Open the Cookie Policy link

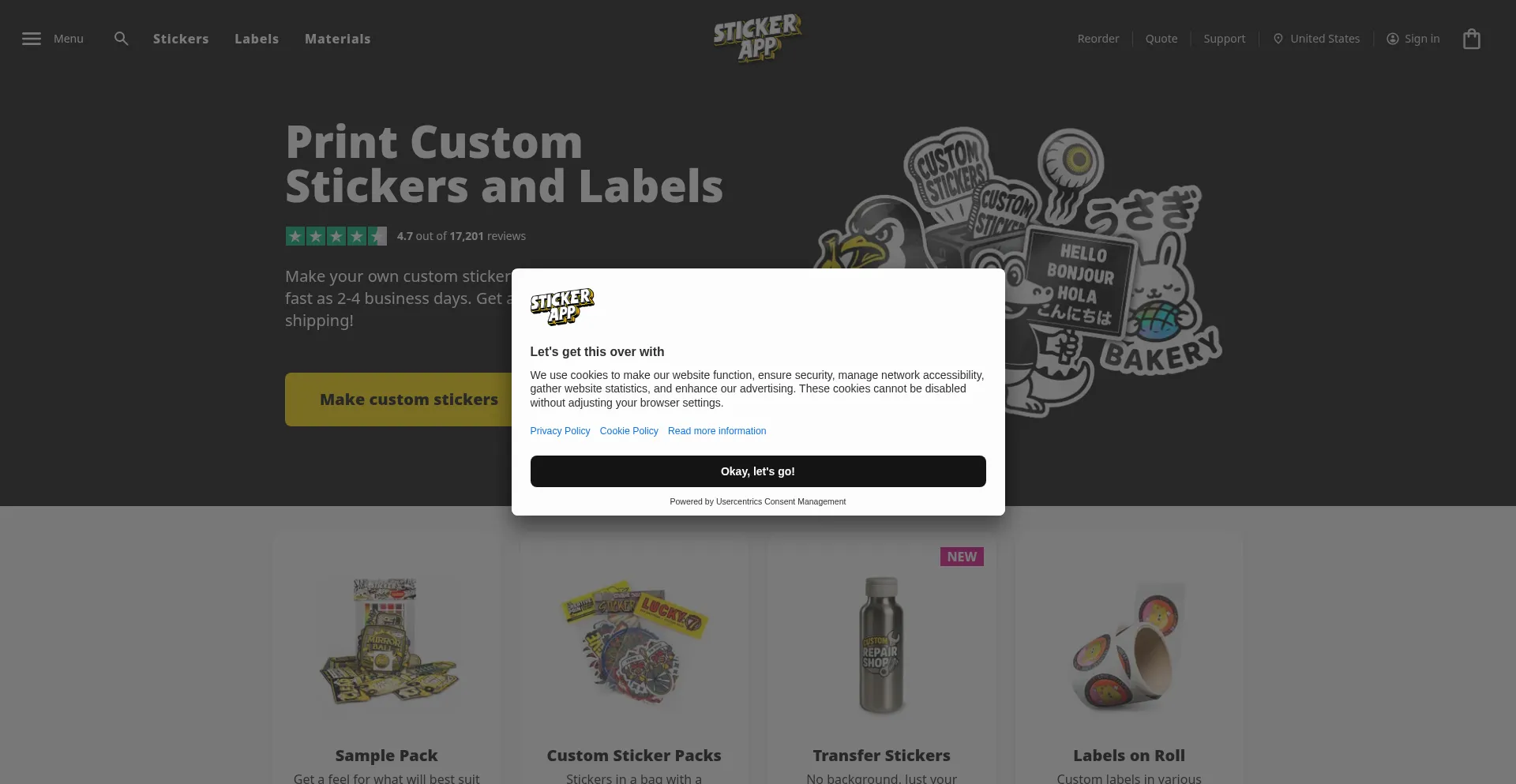629,431
